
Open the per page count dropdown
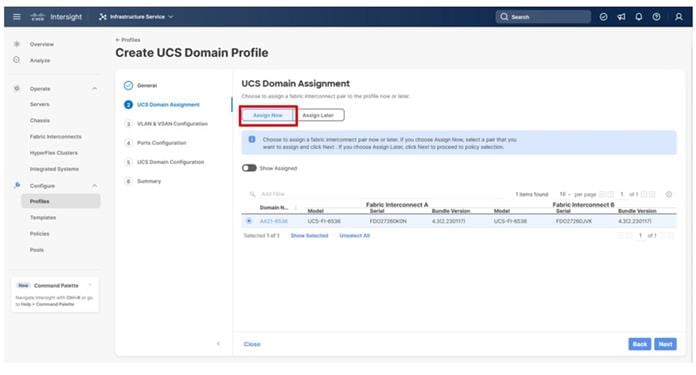pyautogui.click(x=566, y=194)
